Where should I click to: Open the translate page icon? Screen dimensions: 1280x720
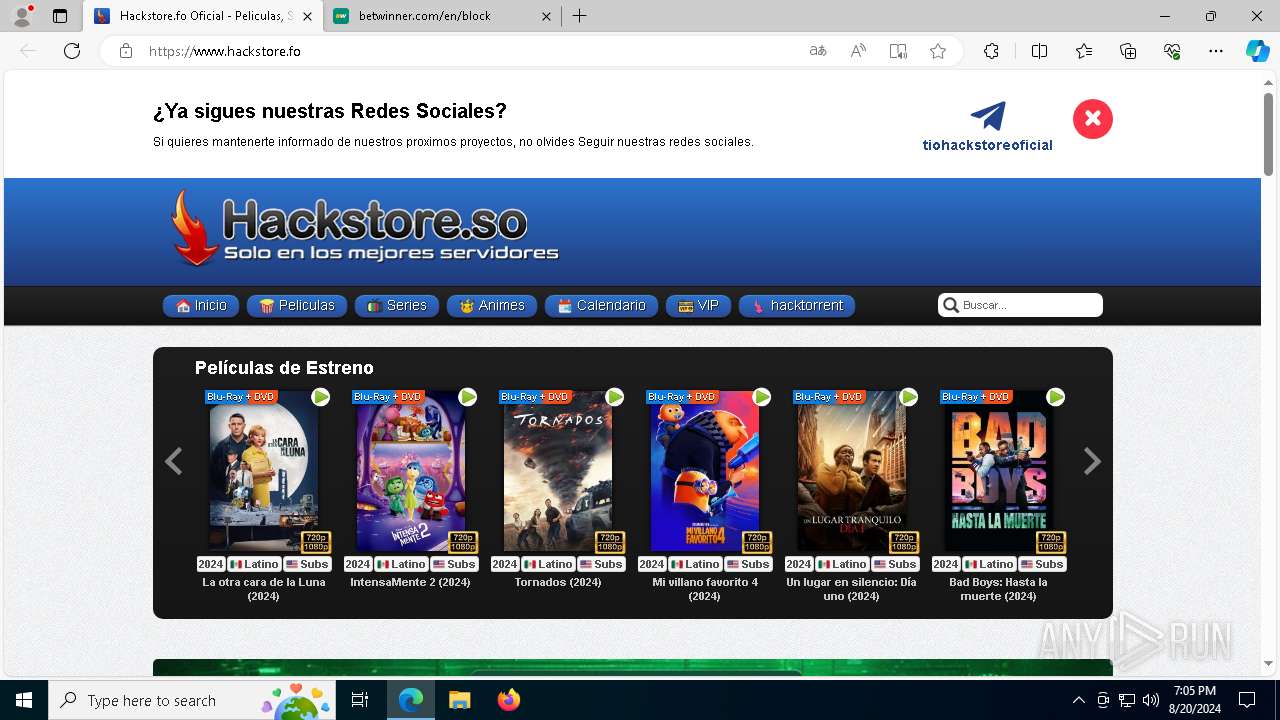pyautogui.click(x=818, y=51)
